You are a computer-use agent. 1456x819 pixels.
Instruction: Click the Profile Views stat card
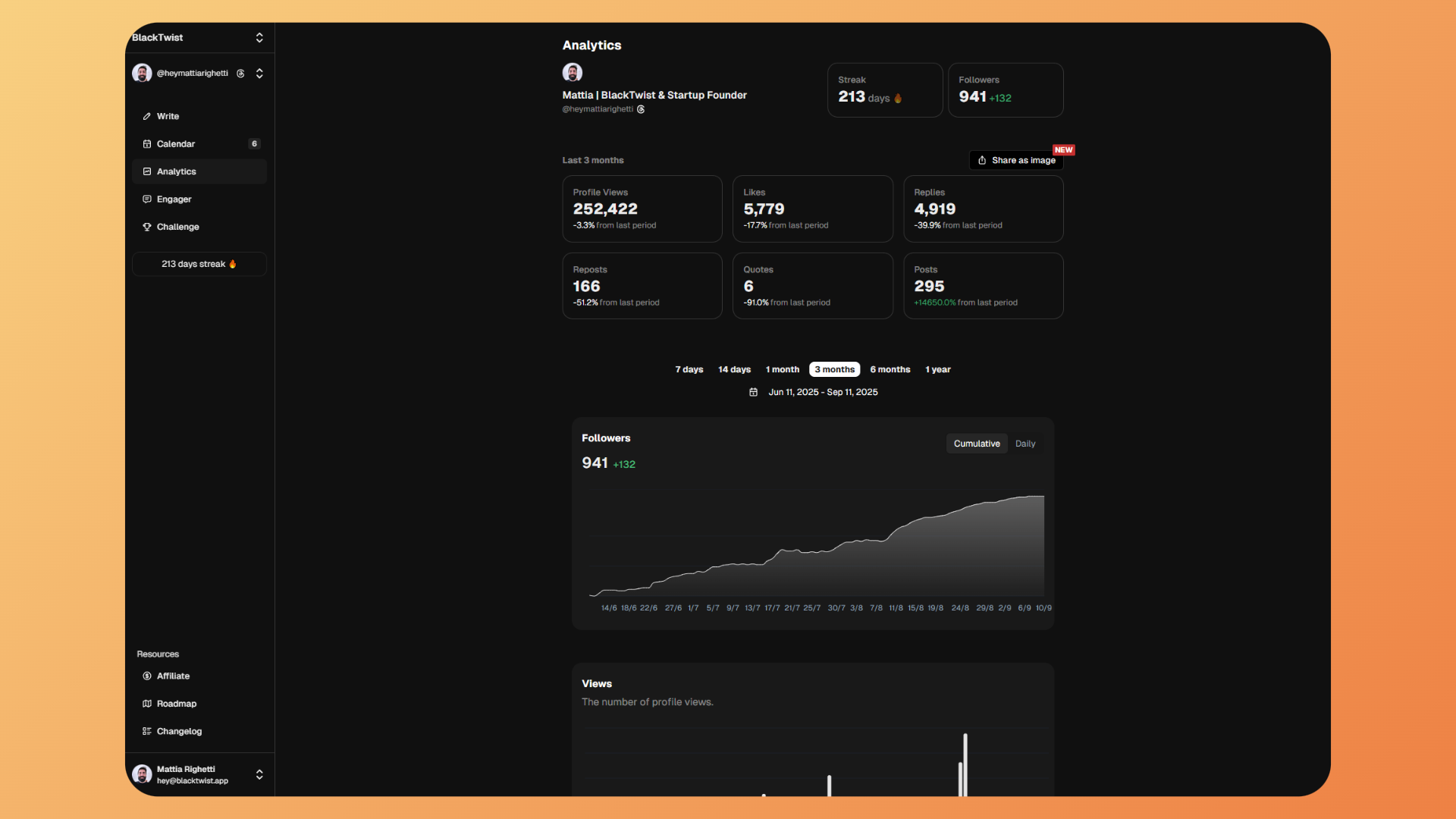pyautogui.click(x=642, y=209)
